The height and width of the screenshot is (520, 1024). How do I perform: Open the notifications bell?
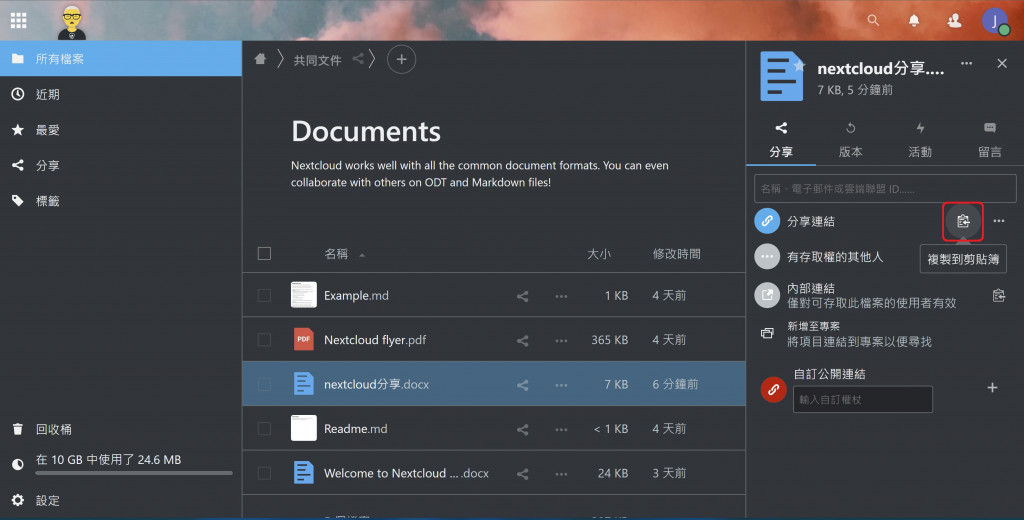(x=914, y=20)
